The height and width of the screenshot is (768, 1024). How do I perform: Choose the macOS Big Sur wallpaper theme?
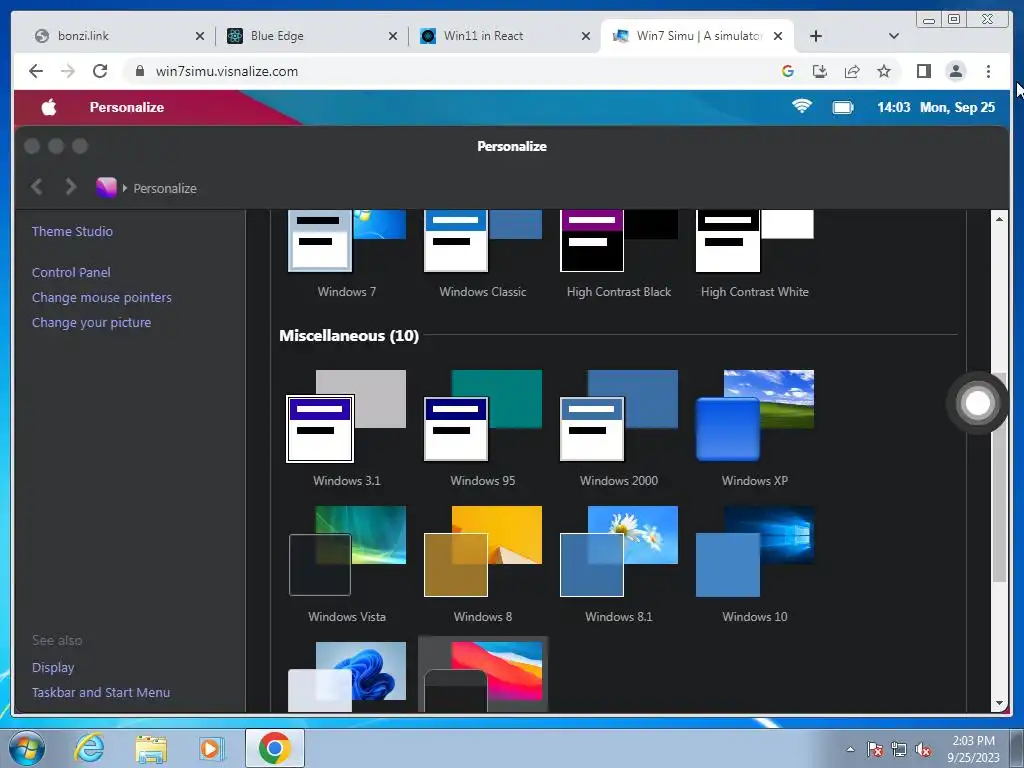pyautogui.click(x=483, y=675)
